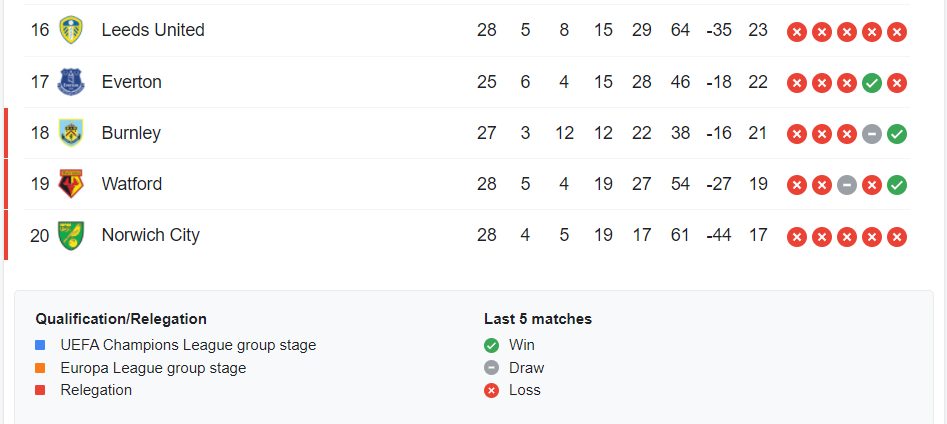The height and width of the screenshot is (424, 947).
Task: Click Watford's grey draw result icon
Action: point(847,185)
